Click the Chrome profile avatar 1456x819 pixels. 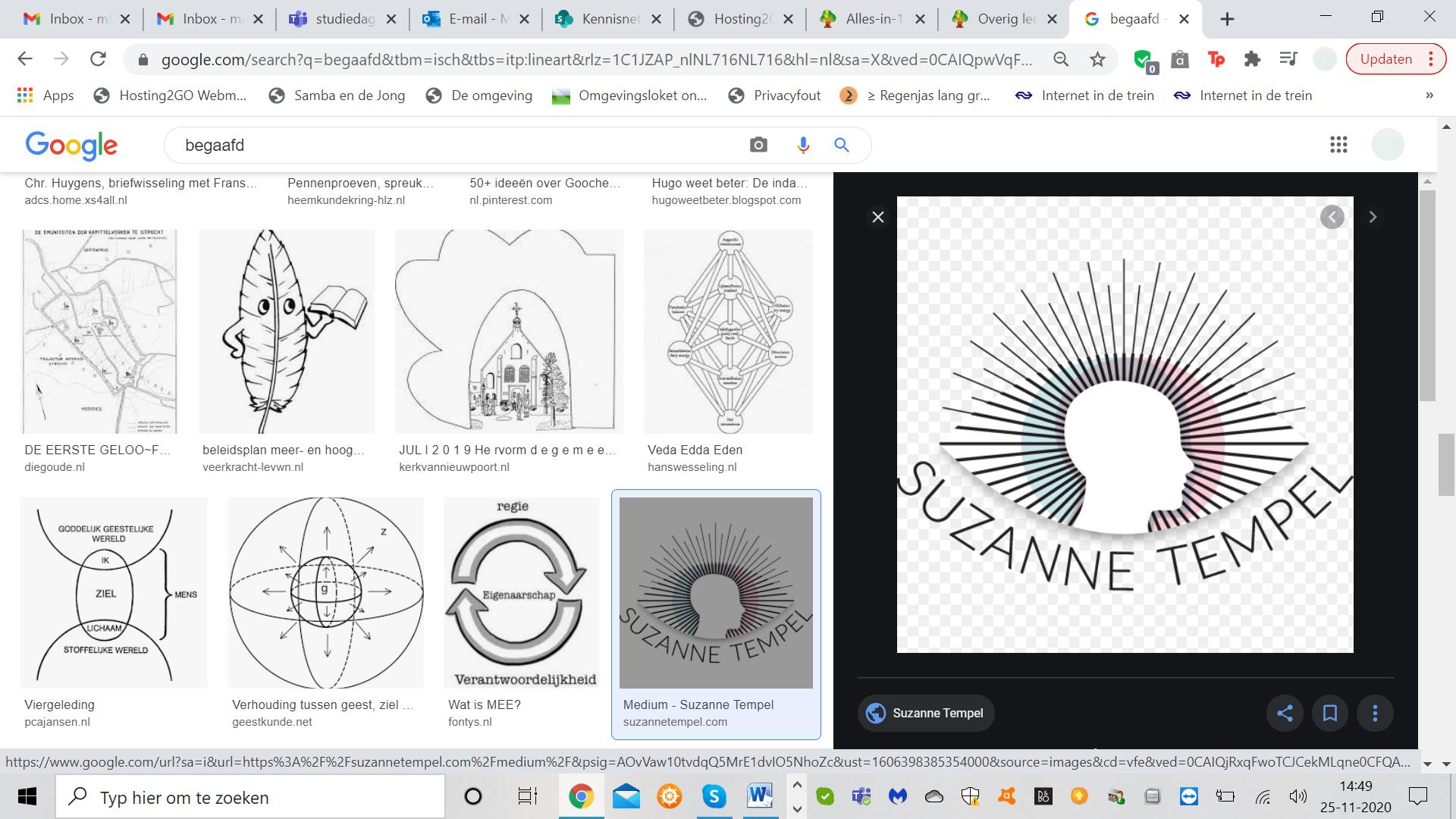coord(1325,59)
